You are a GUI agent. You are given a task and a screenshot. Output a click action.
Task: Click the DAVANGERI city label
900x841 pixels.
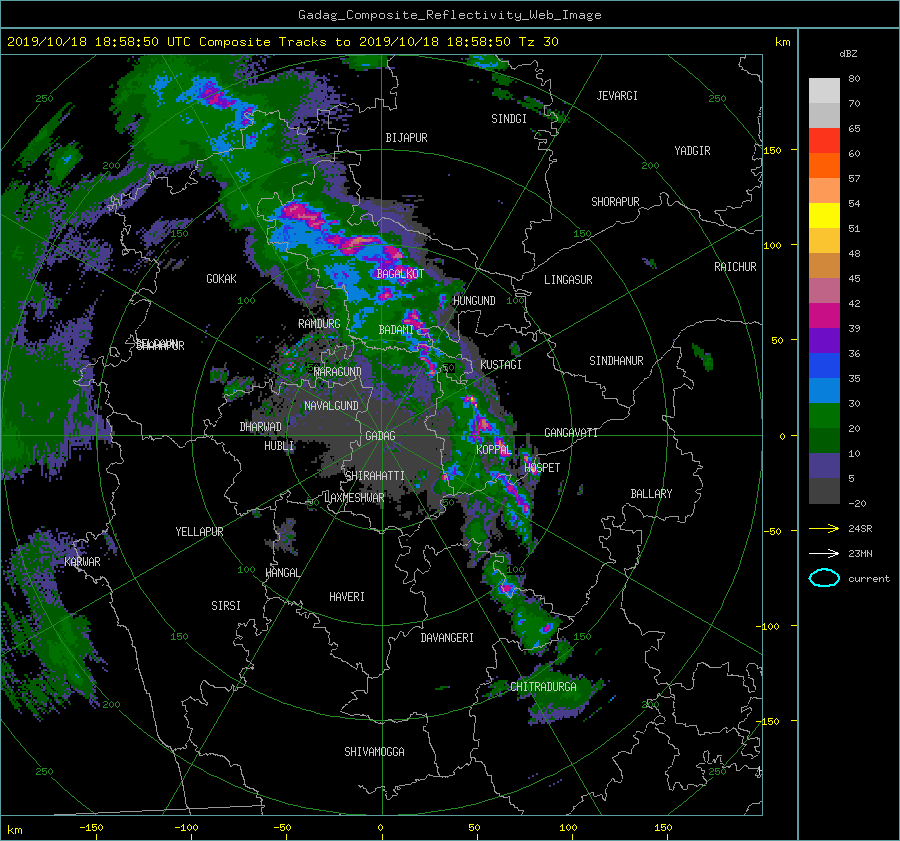click(447, 638)
